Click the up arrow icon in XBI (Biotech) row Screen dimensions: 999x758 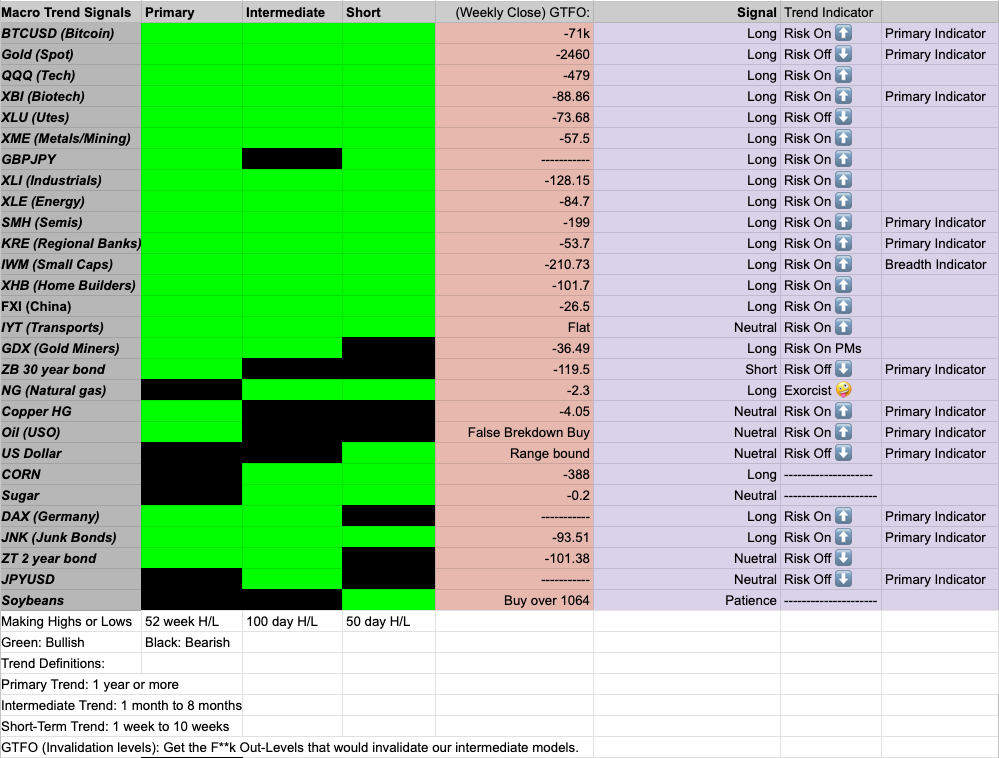pyautogui.click(x=844, y=96)
